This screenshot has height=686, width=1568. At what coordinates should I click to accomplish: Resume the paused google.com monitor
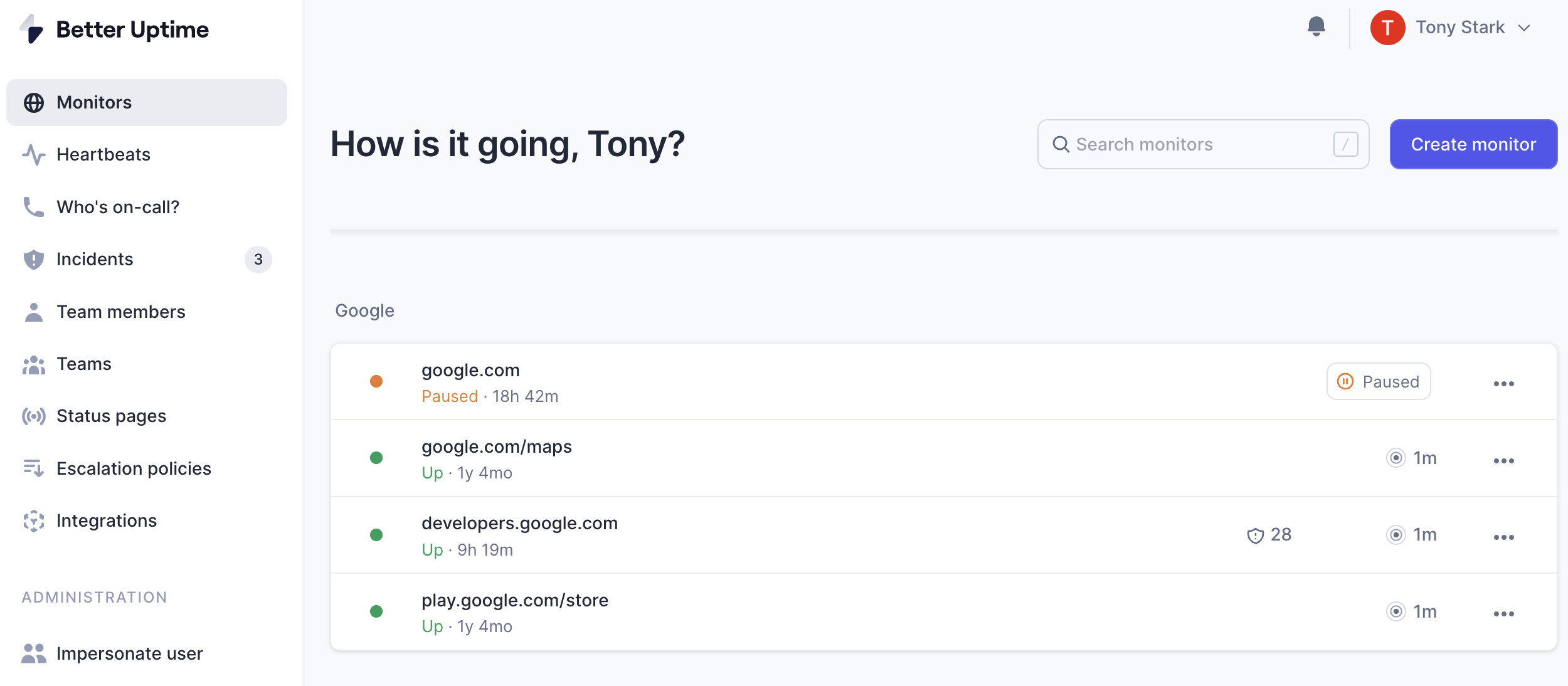tap(1378, 382)
